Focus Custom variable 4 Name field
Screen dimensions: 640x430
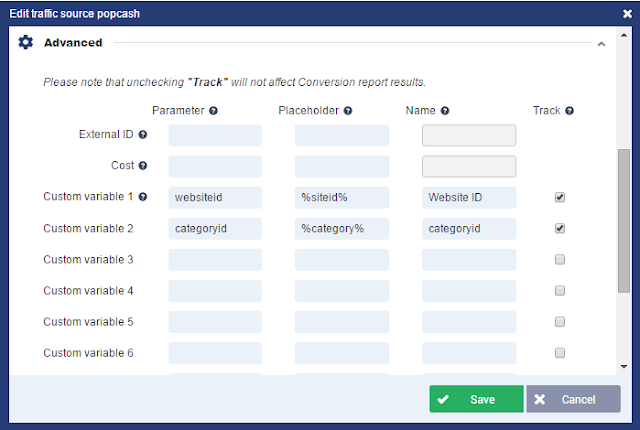coord(469,291)
